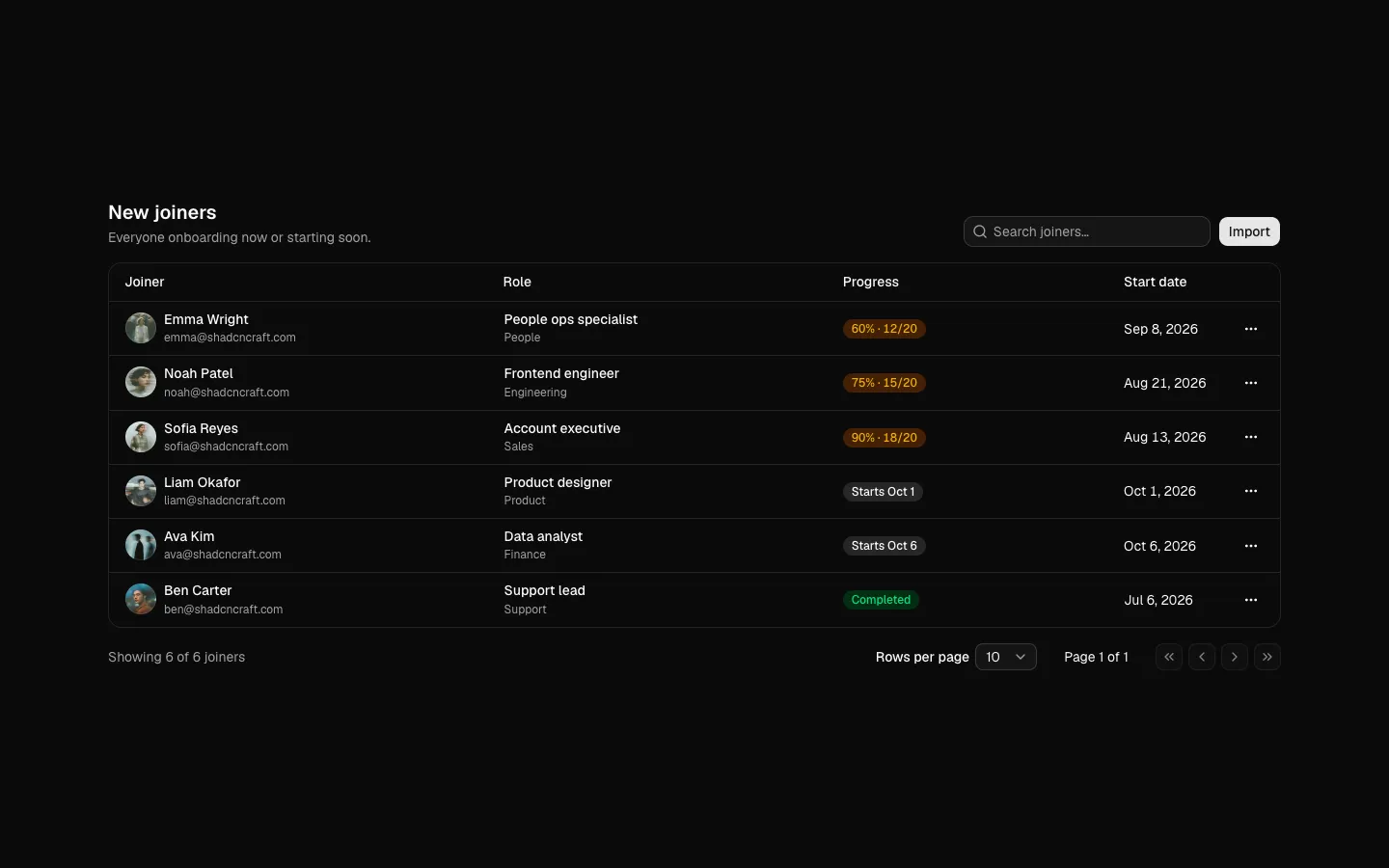Click the Starts Oct 6 badge
The width and height of the screenshot is (1389, 868).
[x=885, y=546]
